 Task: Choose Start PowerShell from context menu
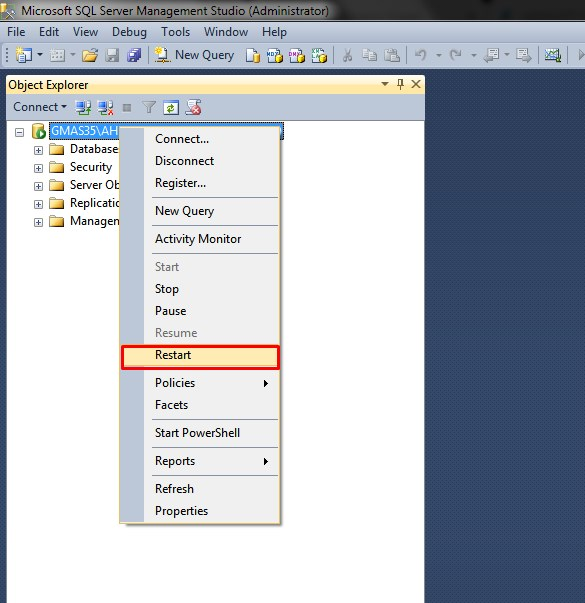click(x=200, y=433)
